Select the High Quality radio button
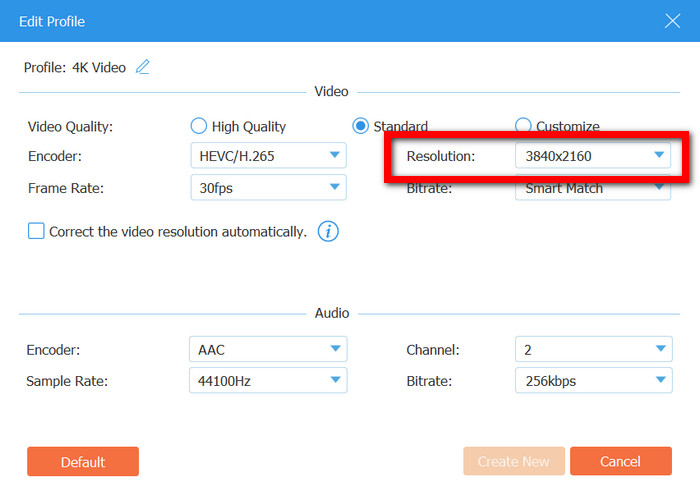 click(199, 126)
